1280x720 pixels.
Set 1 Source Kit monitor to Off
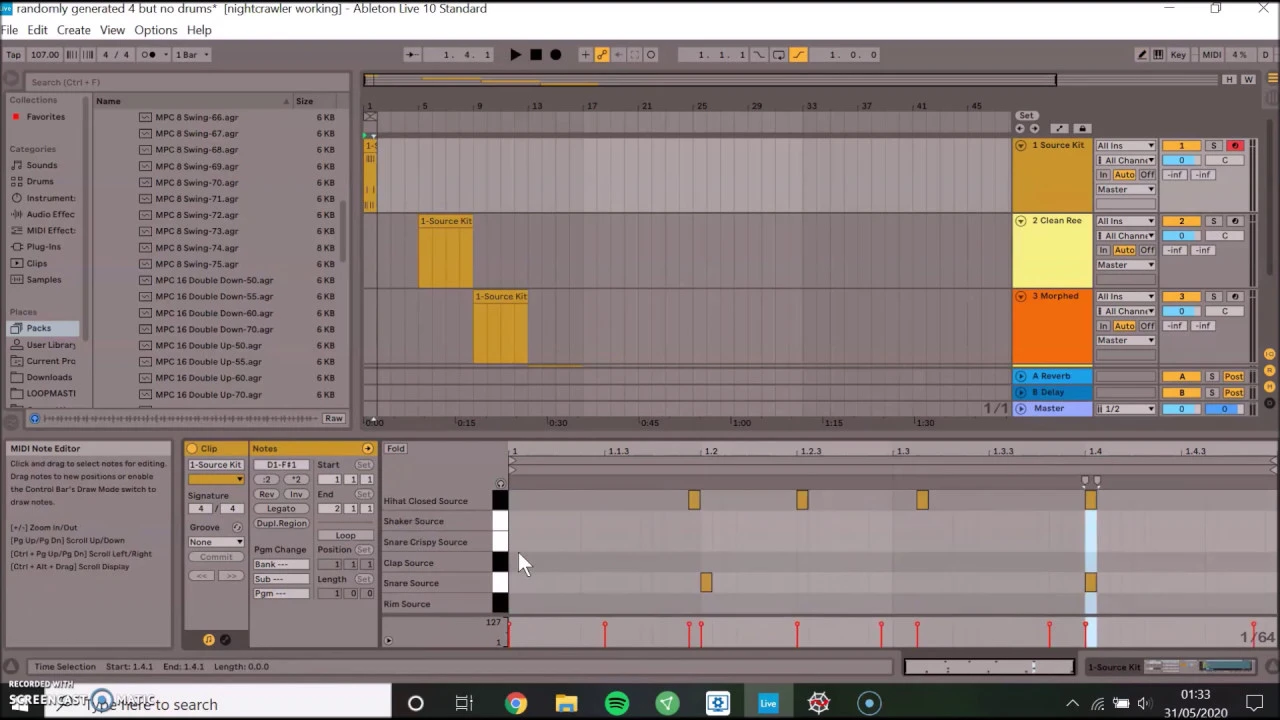tap(1147, 175)
